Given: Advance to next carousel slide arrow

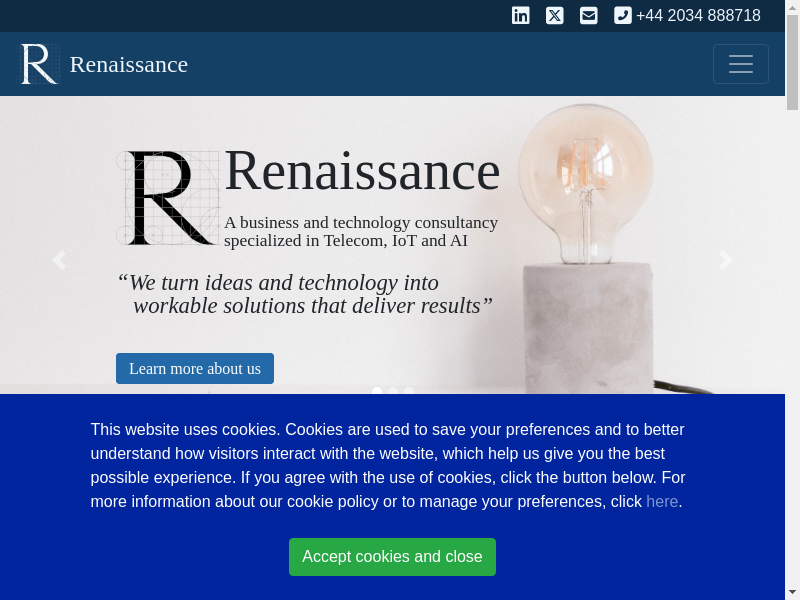Looking at the screenshot, I should tap(726, 260).
